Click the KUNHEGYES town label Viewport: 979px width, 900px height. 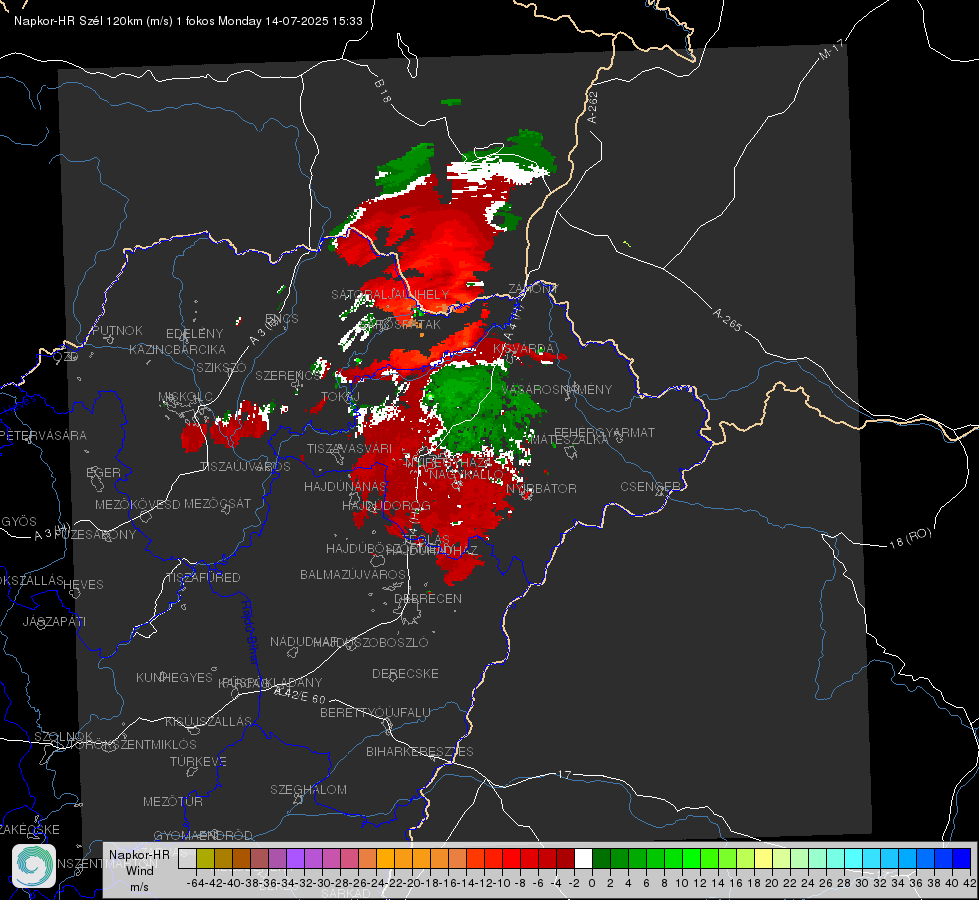[x=174, y=678]
